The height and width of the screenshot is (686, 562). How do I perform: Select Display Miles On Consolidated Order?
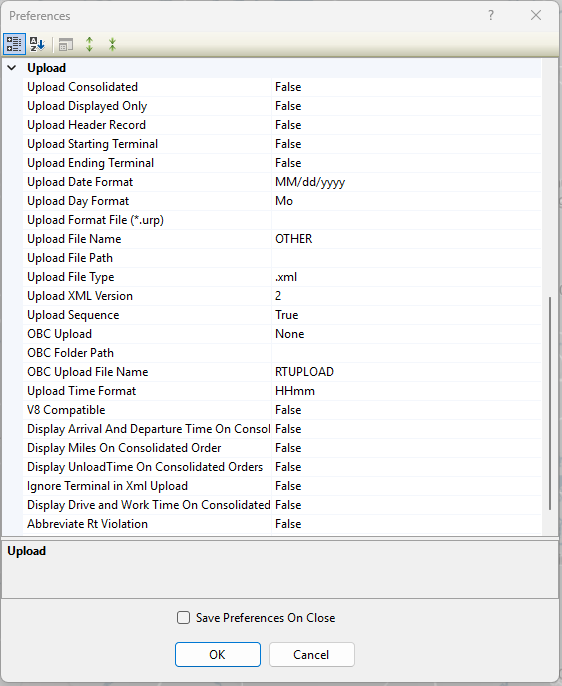coord(282,448)
